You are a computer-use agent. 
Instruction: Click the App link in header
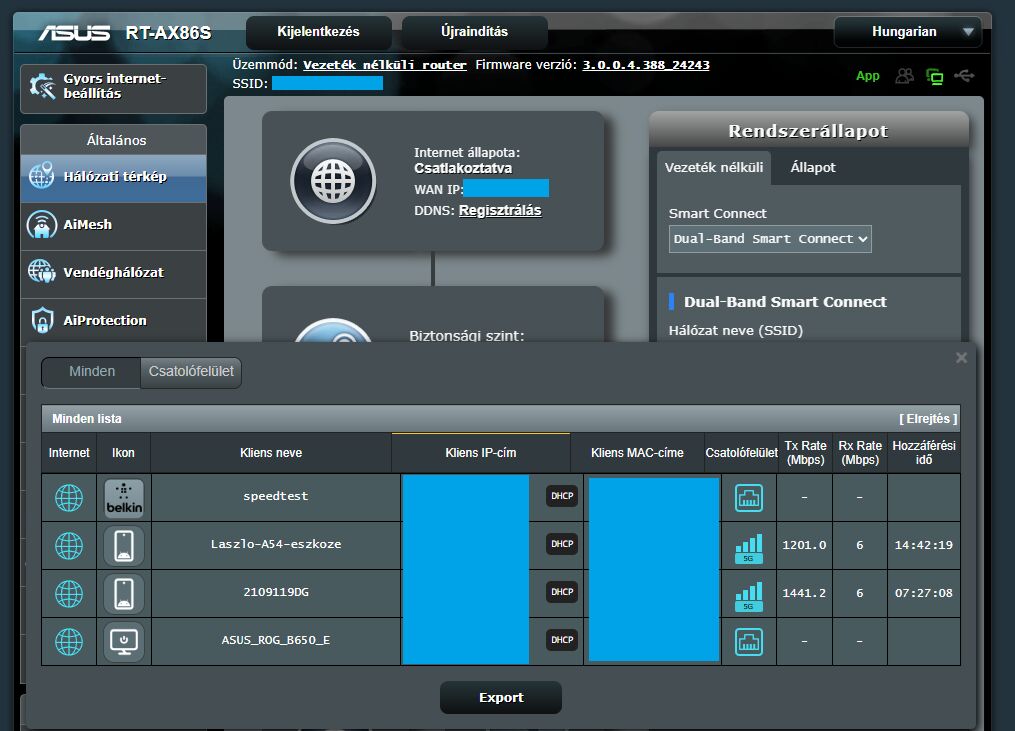867,76
